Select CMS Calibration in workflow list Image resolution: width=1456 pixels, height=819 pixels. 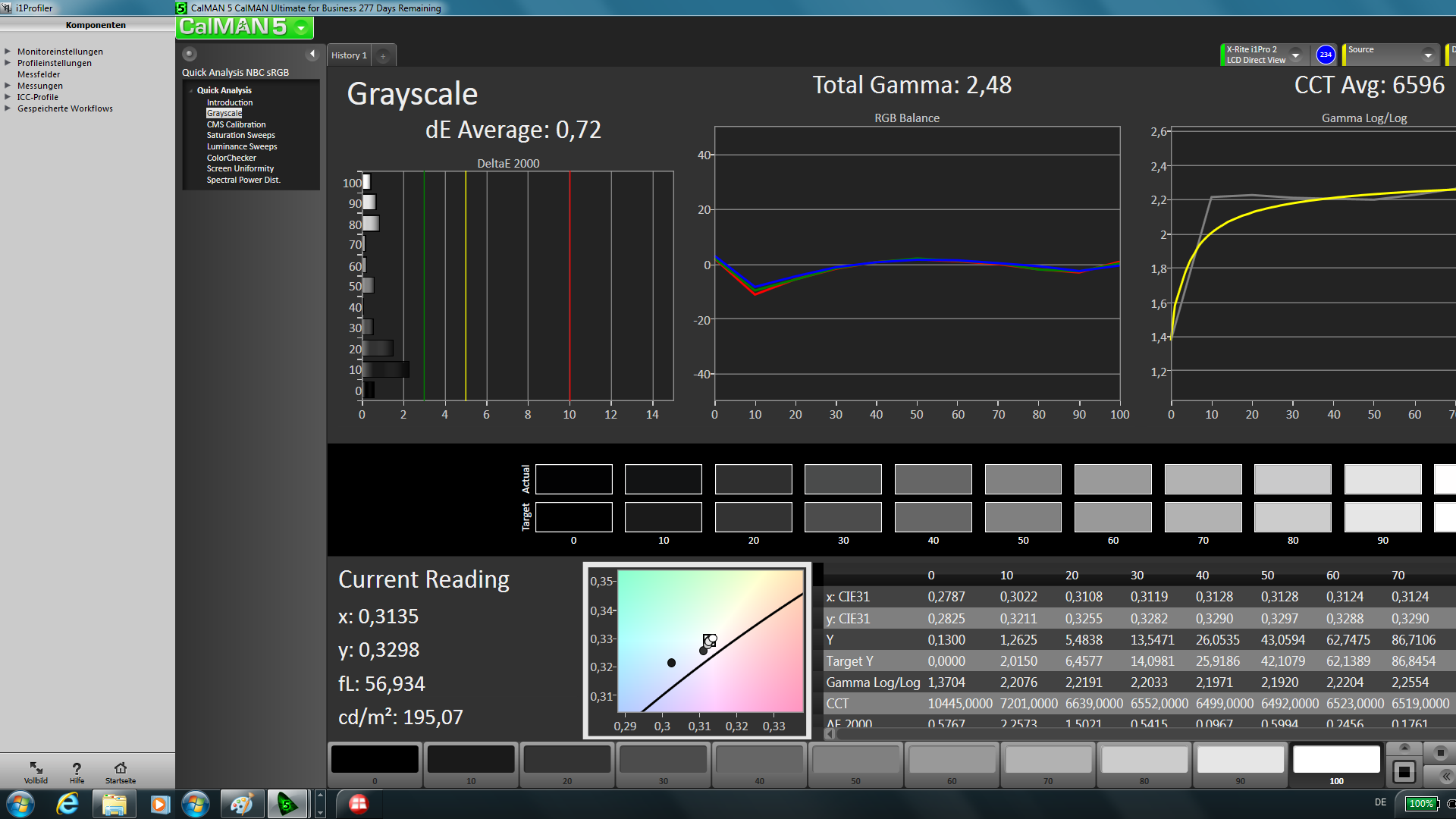[x=236, y=124]
